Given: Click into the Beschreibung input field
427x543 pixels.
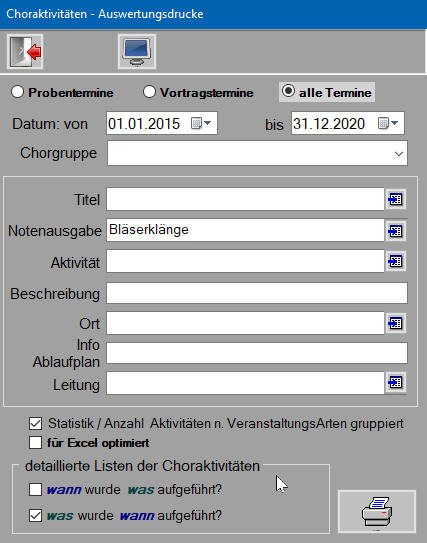Looking at the screenshot, I should point(257,293).
